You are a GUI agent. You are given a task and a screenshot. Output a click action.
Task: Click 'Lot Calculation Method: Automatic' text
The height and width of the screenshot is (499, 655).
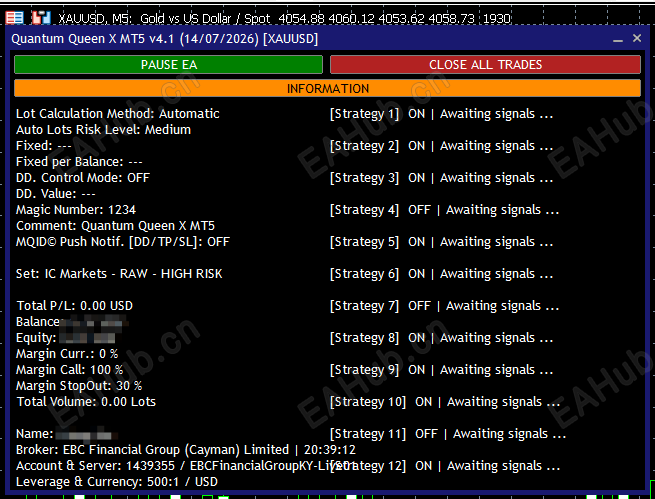click(118, 114)
